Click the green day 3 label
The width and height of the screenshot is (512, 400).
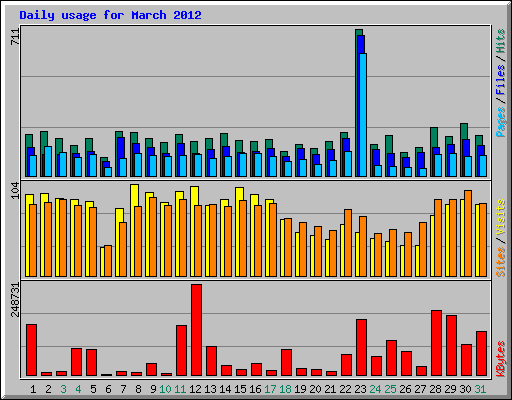pyautogui.click(x=63, y=389)
